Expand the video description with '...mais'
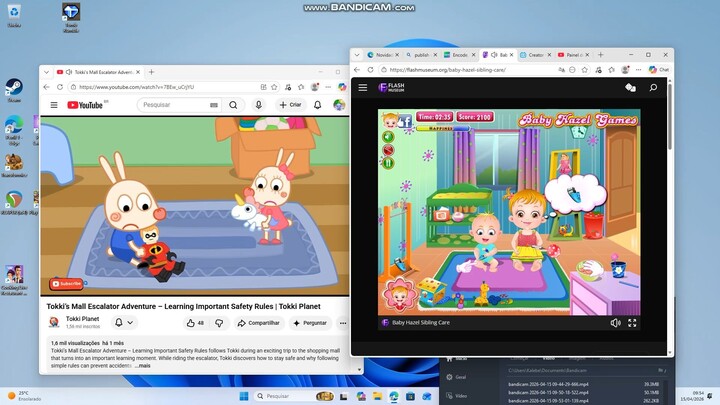The width and height of the screenshot is (720, 405). pyautogui.click(x=143, y=366)
